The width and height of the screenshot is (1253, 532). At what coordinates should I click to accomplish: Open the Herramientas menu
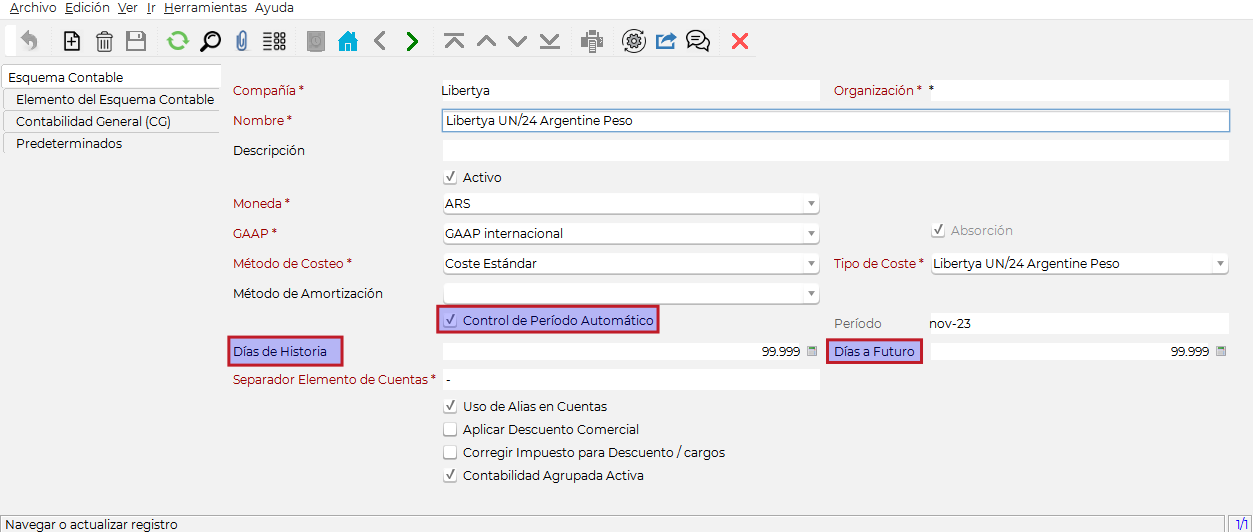click(x=205, y=7)
